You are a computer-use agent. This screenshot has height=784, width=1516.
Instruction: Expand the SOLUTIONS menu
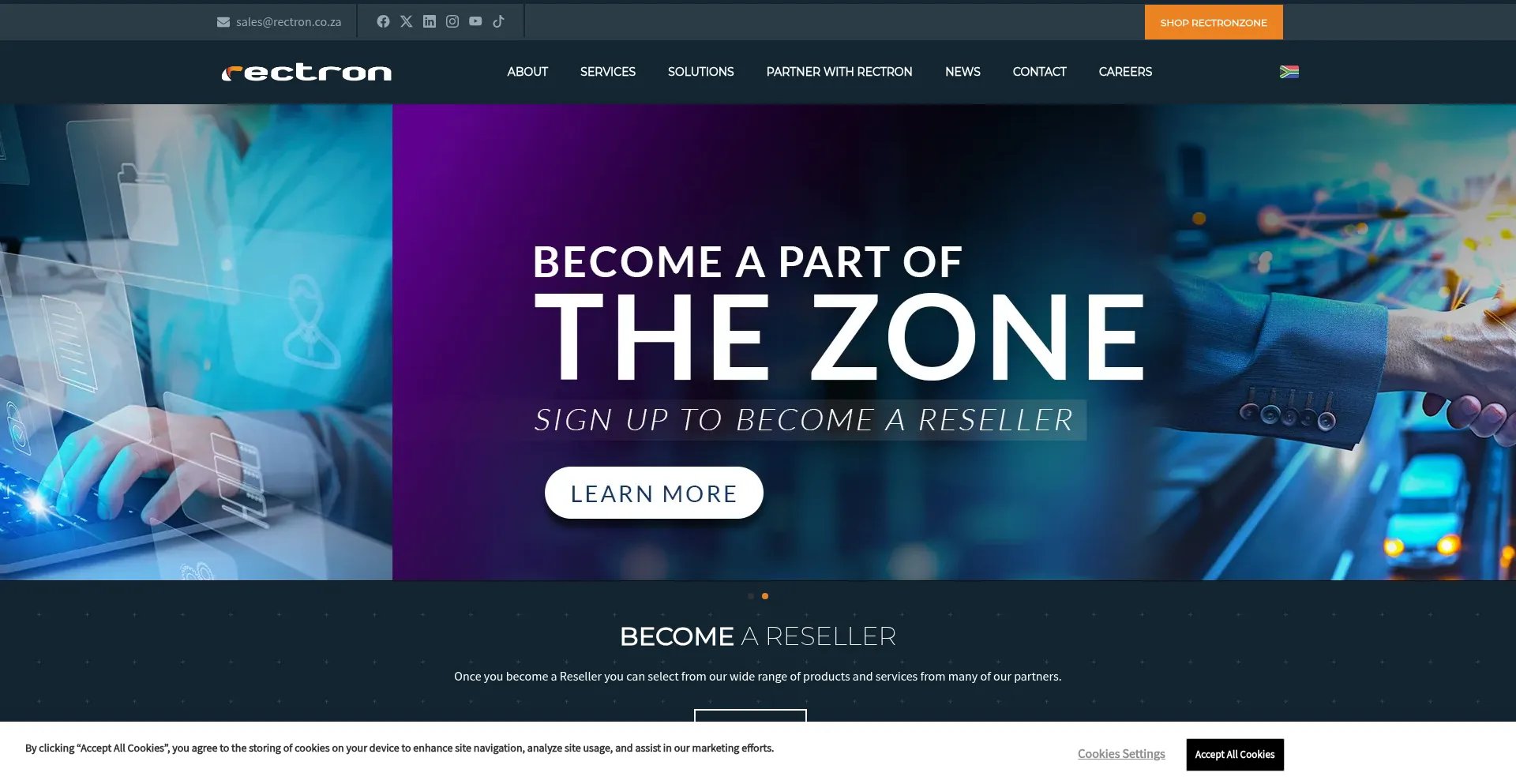[701, 72]
